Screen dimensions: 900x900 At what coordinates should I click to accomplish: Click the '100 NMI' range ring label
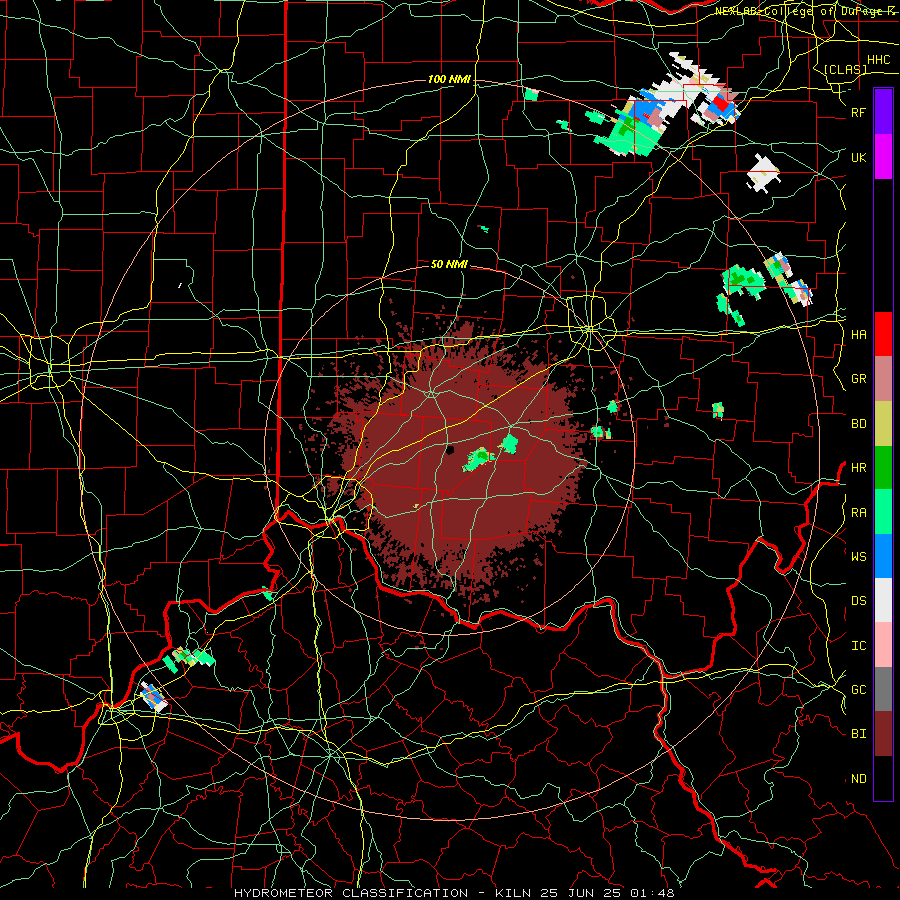(x=449, y=79)
